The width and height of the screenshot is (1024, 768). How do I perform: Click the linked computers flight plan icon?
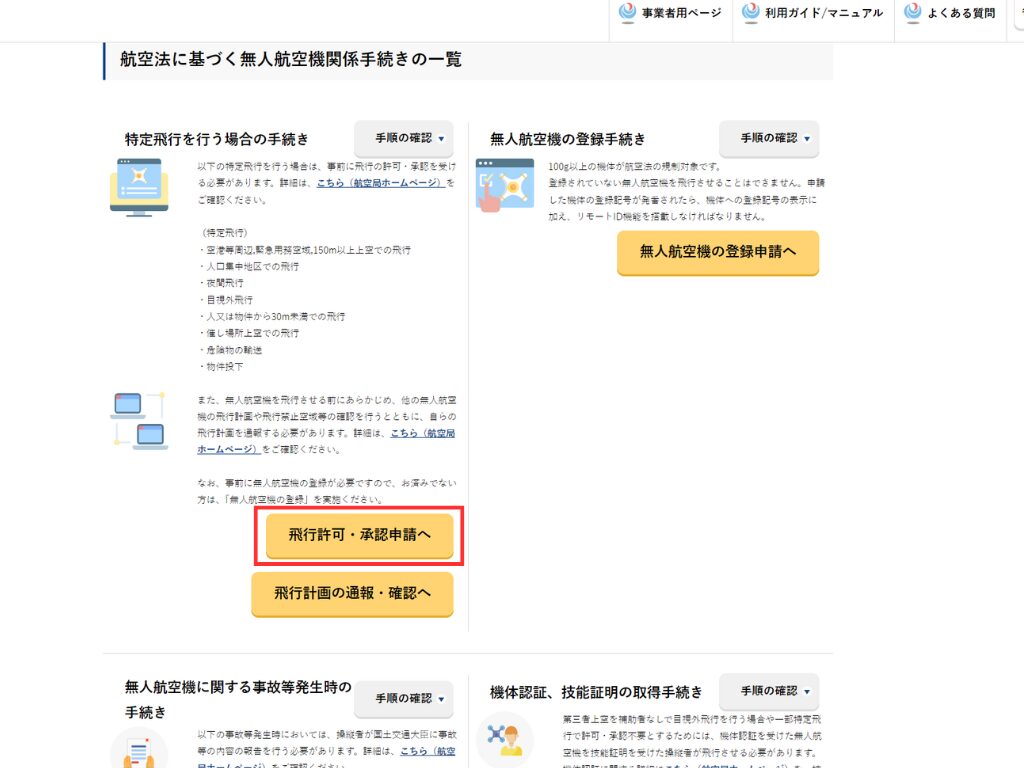tap(138, 420)
